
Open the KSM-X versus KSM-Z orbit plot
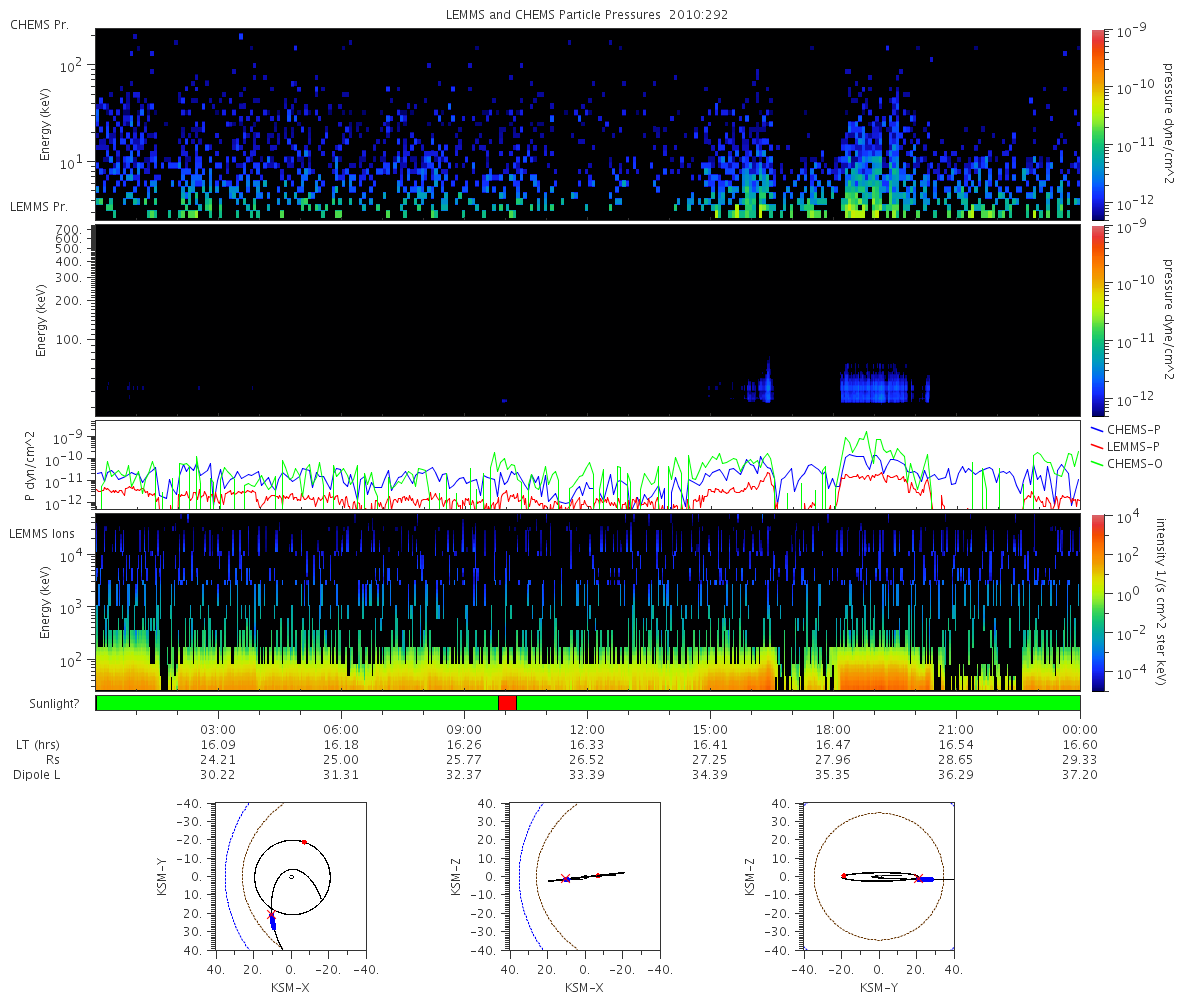[585, 876]
